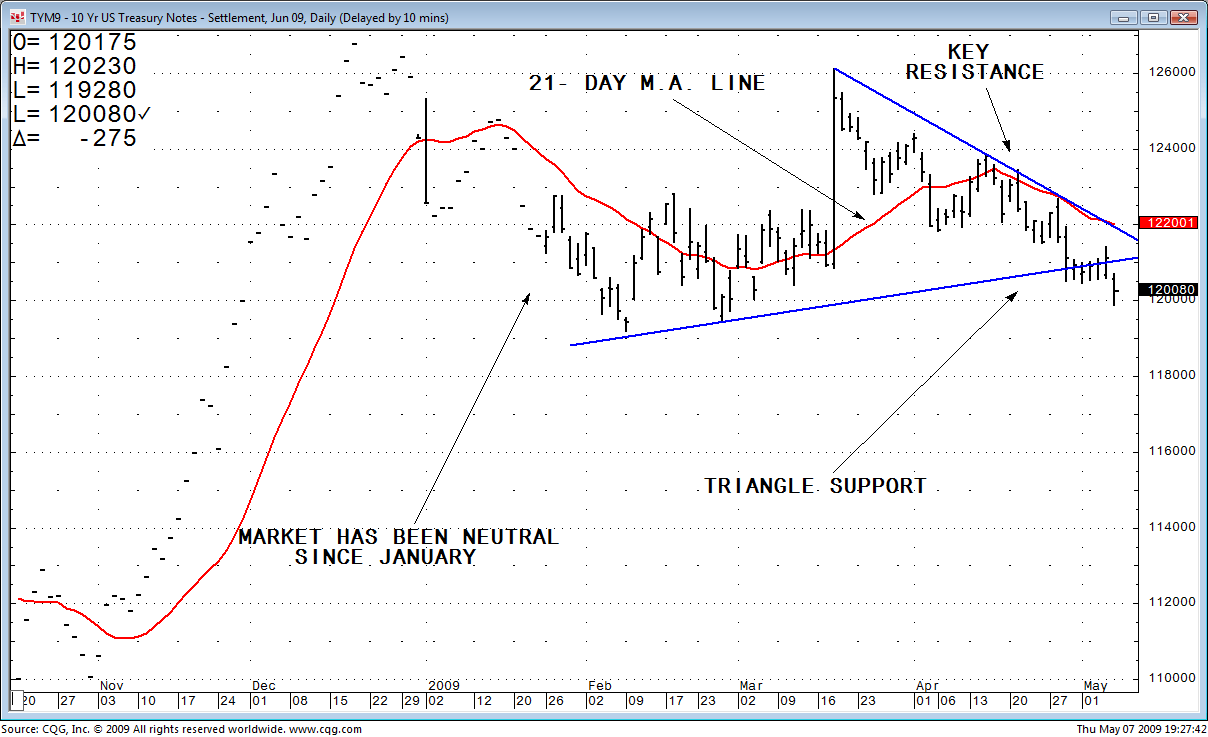This screenshot has width=1208, height=737.
Task: Click the 'Dec' label on time axis
Action: pos(264,685)
